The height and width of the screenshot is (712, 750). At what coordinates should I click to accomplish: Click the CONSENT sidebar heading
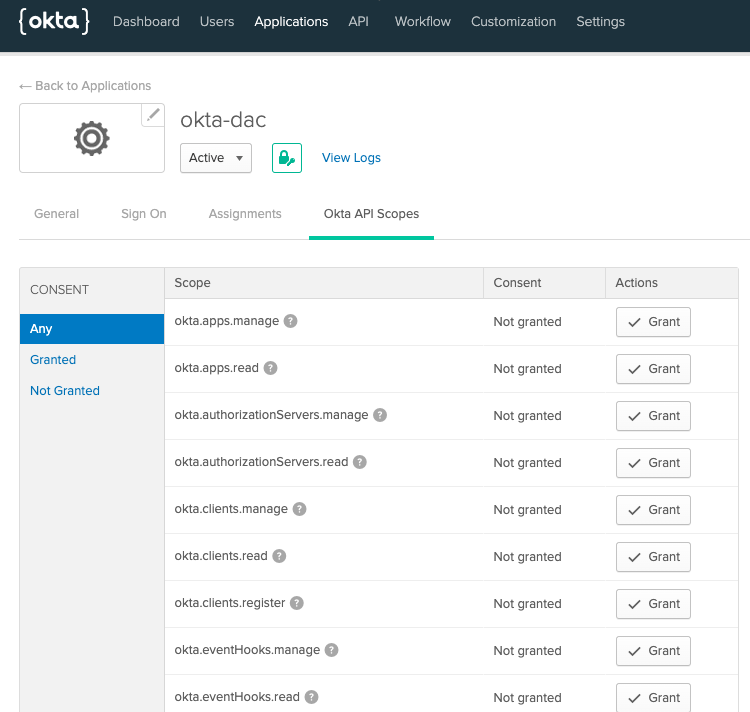[x=59, y=290]
